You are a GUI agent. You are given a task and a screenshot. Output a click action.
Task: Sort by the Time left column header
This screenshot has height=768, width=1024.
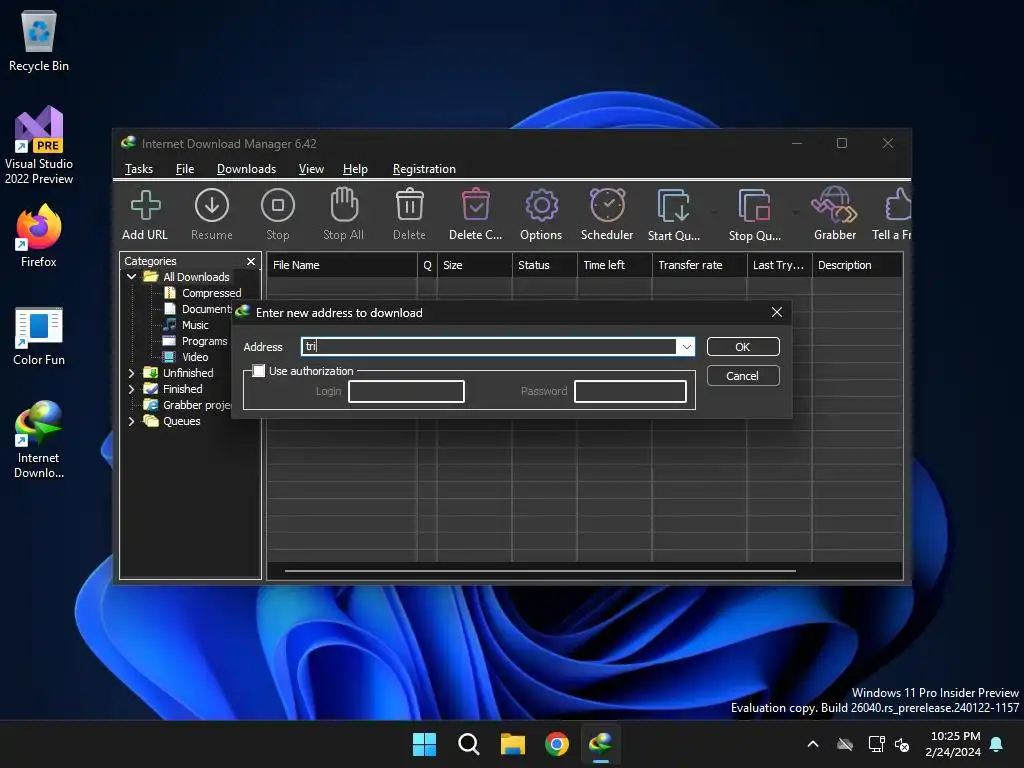coord(614,265)
